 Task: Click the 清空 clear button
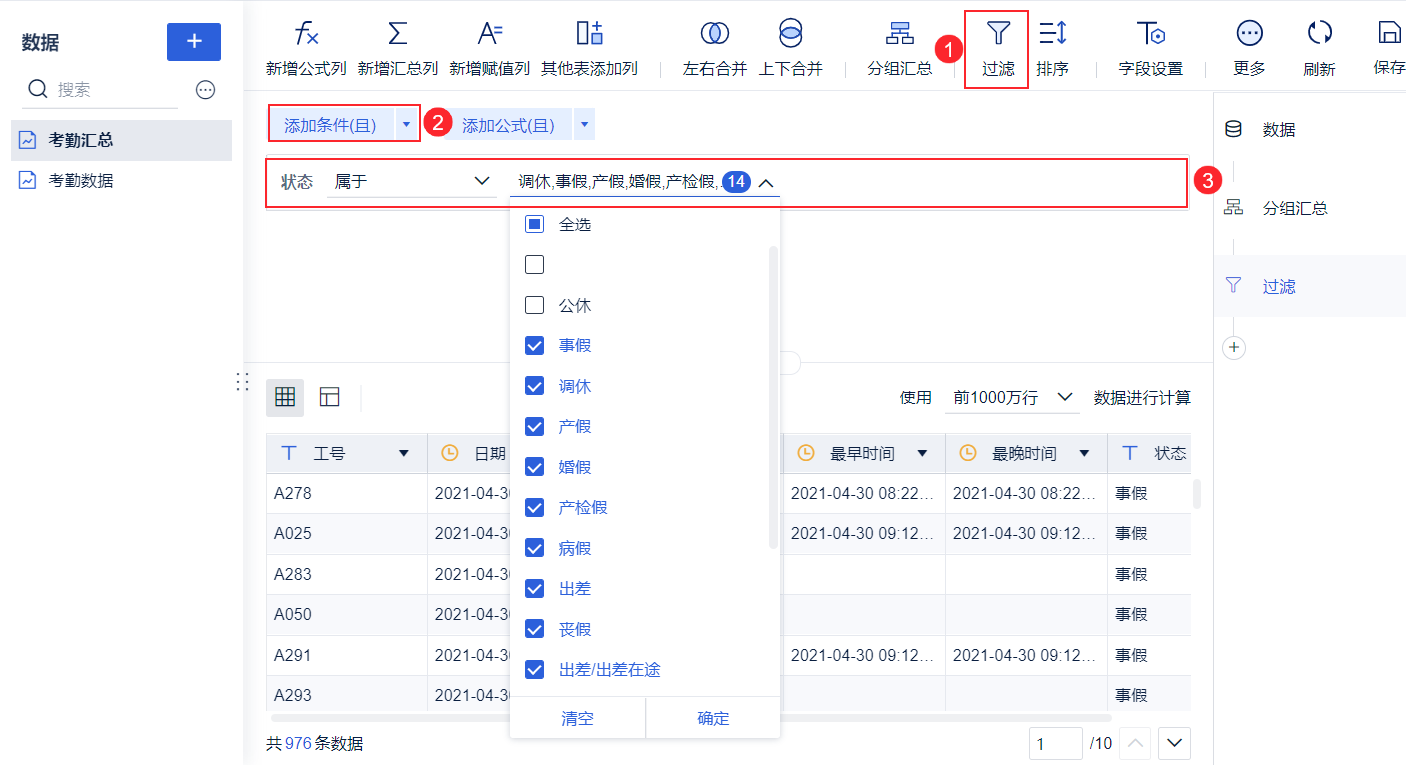click(x=578, y=718)
